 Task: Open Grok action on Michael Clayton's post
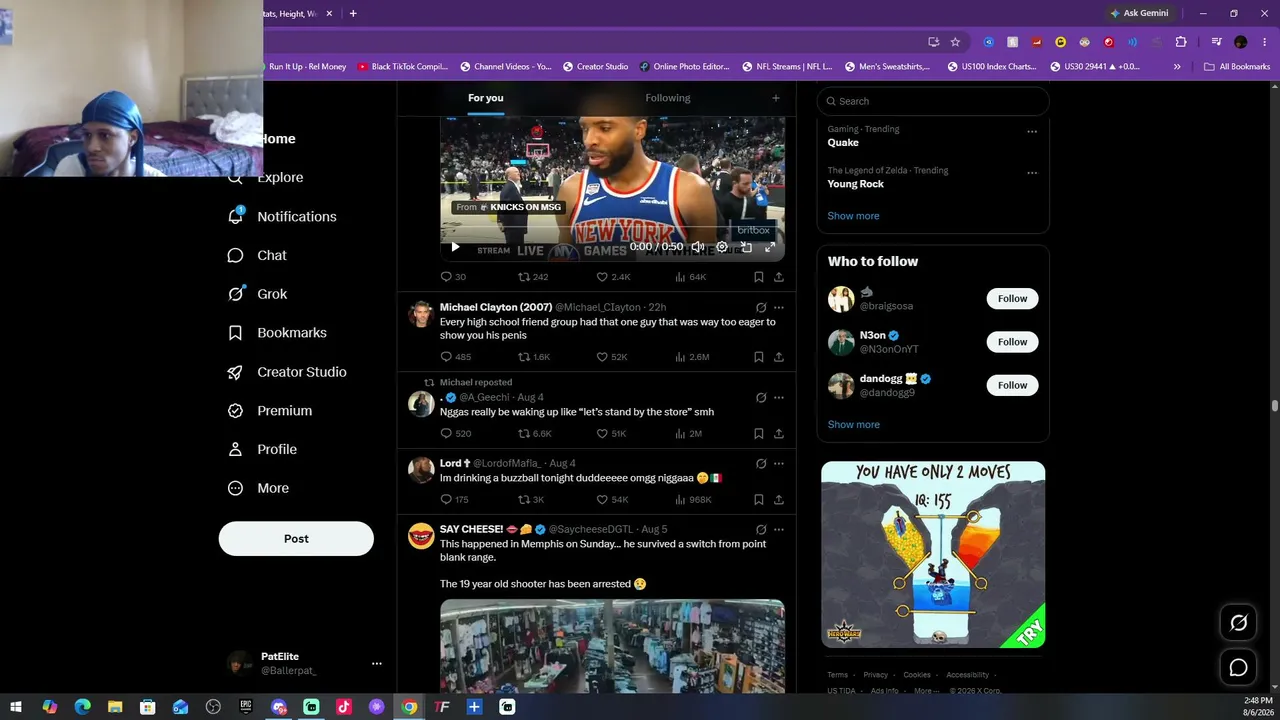761,308
